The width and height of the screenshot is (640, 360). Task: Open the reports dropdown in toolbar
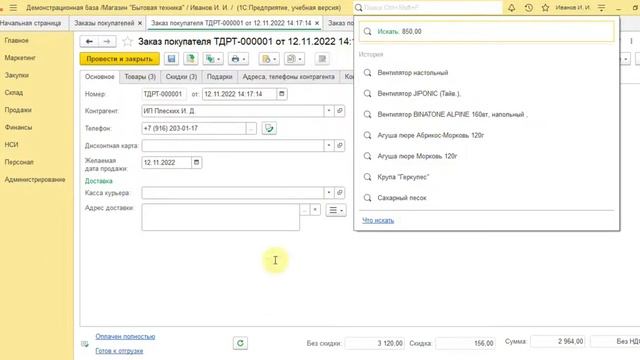(x=269, y=59)
